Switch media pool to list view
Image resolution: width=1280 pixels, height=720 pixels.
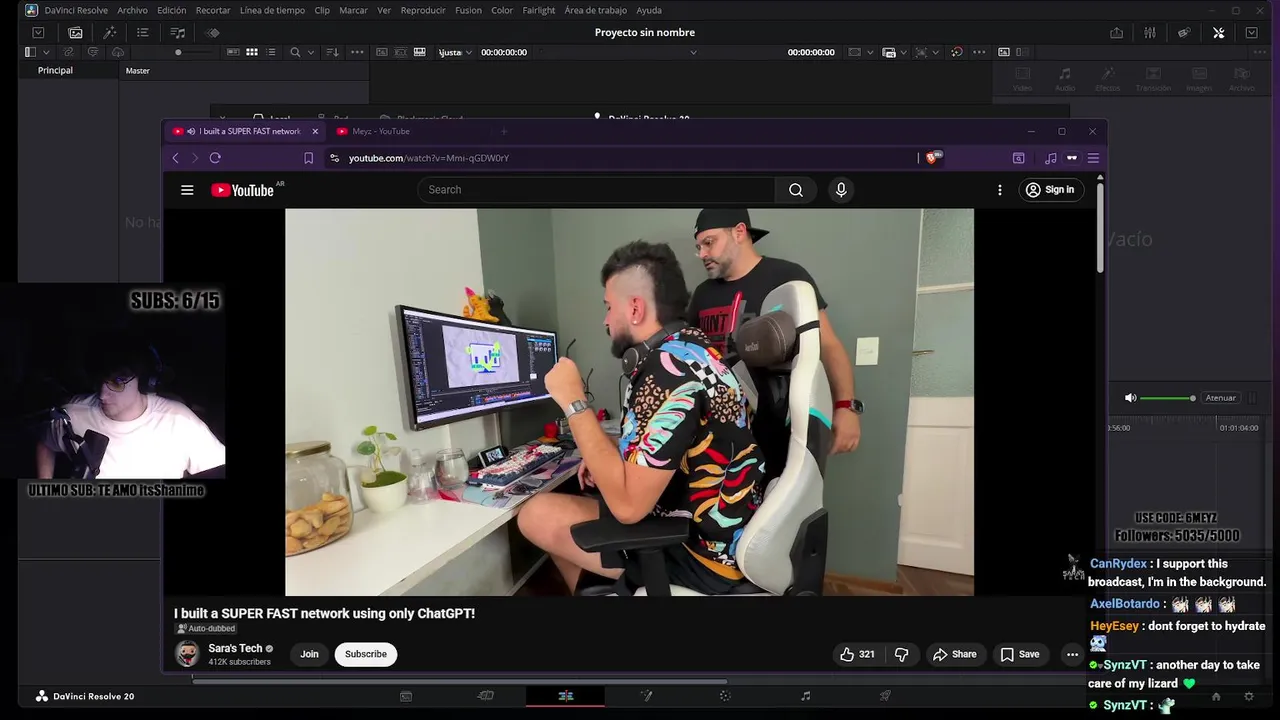click(271, 52)
